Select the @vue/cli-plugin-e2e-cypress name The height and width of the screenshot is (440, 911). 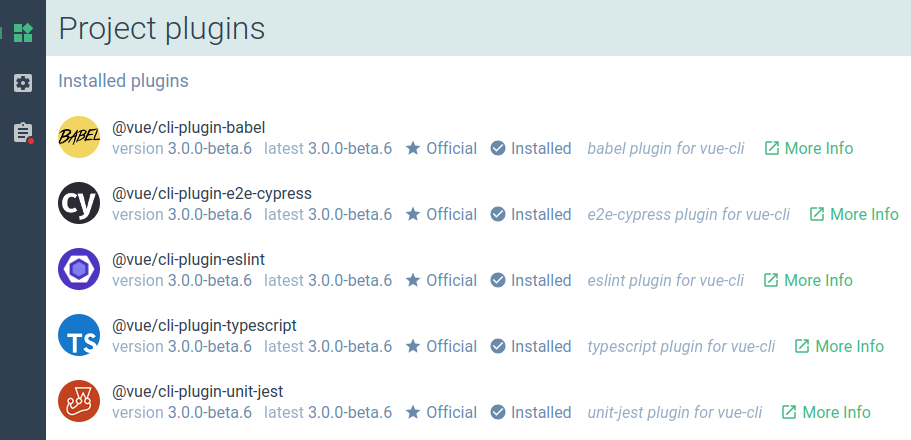coord(212,193)
